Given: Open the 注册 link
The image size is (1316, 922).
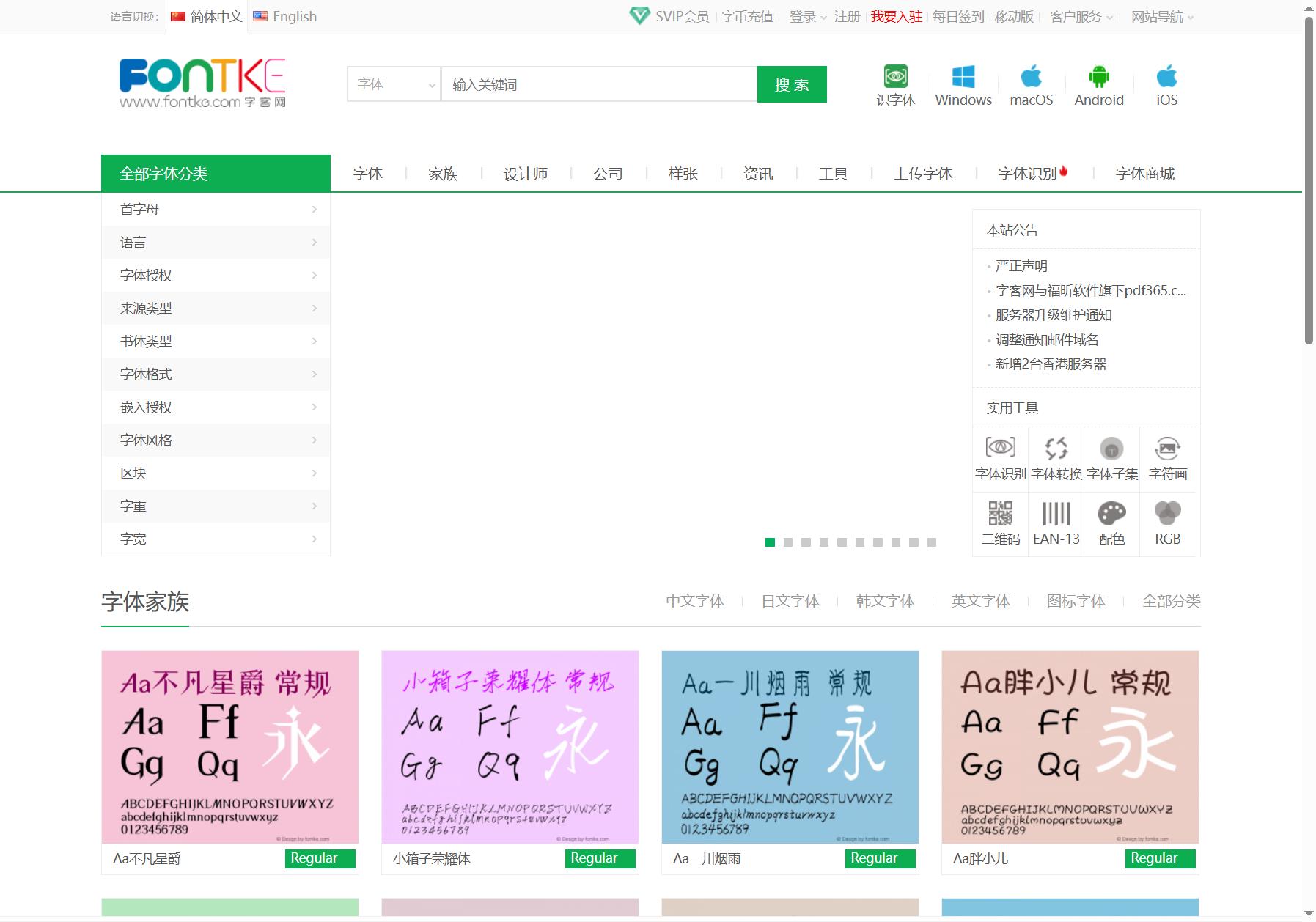Looking at the screenshot, I should coord(847,17).
